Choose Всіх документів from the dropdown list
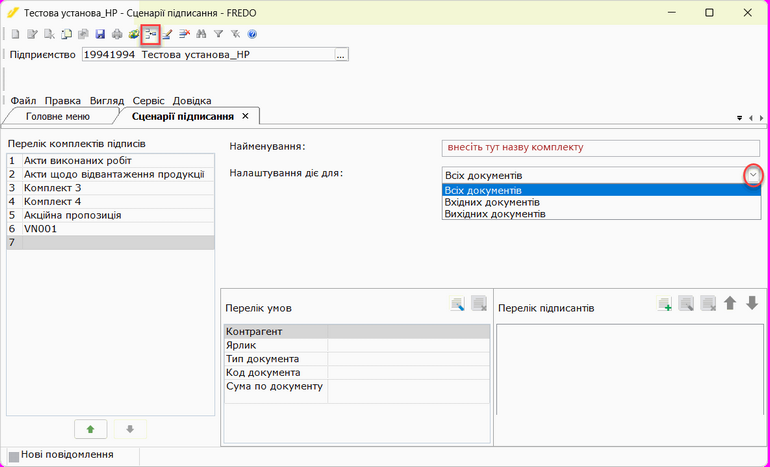770x467 pixels. (x=601, y=191)
